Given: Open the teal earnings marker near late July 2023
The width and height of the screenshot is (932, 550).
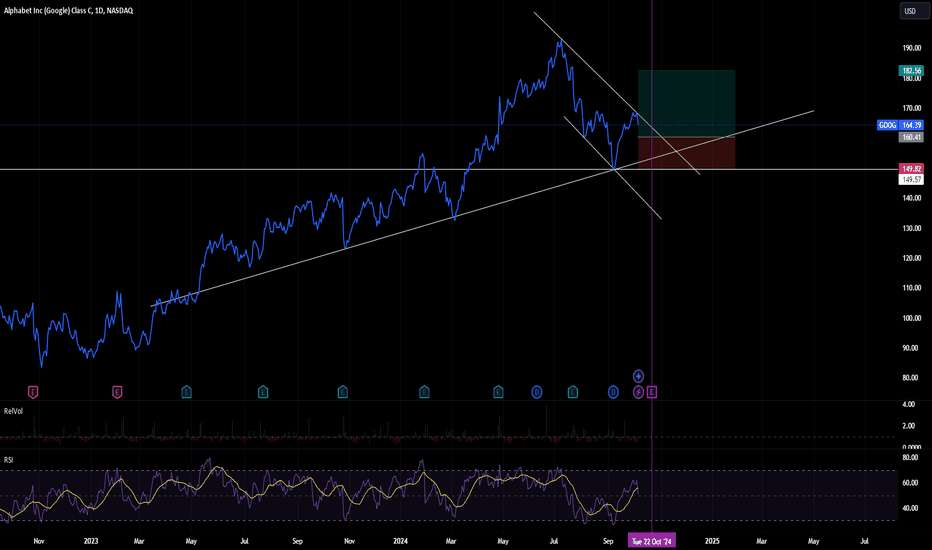Looking at the screenshot, I should coord(263,392).
